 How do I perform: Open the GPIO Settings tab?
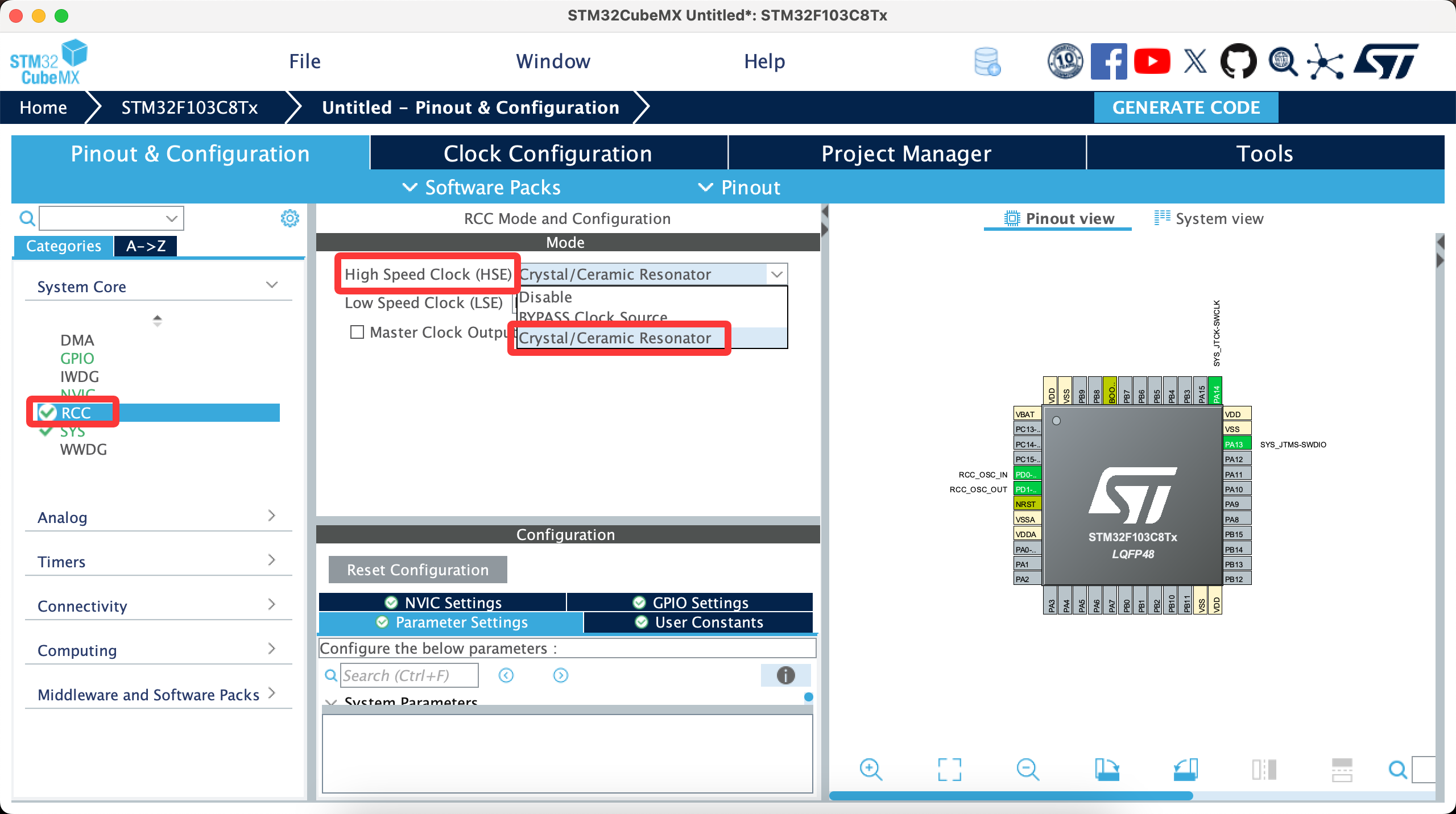click(690, 602)
